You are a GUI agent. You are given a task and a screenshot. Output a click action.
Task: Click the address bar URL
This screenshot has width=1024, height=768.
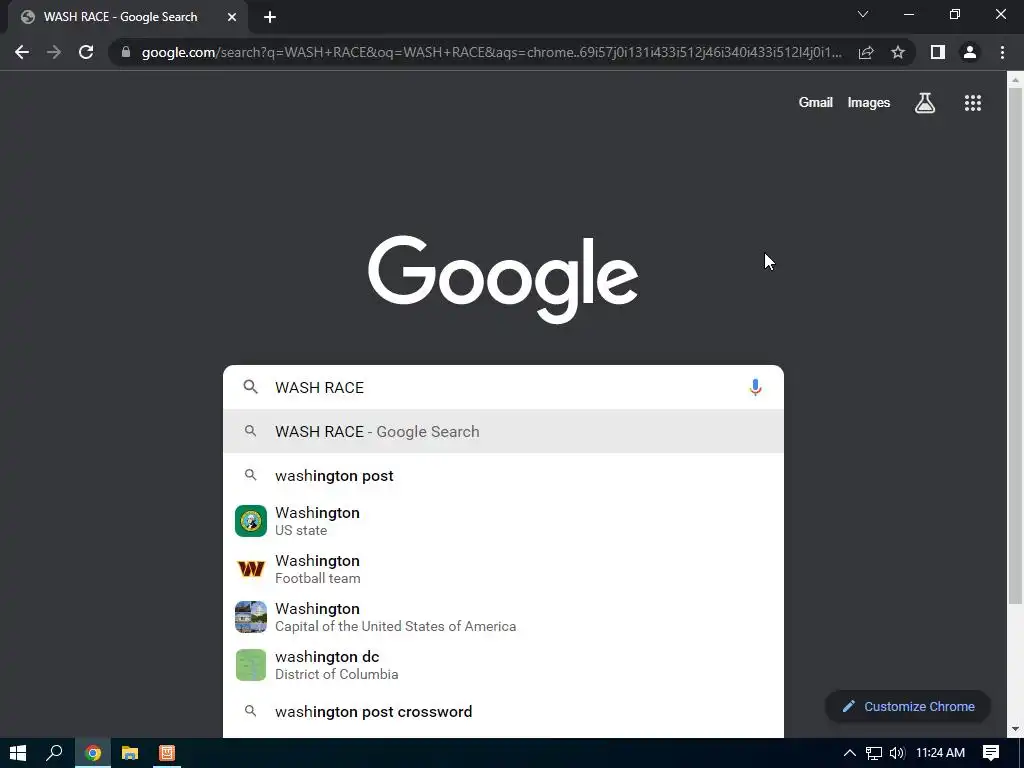[x=492, y=52]
